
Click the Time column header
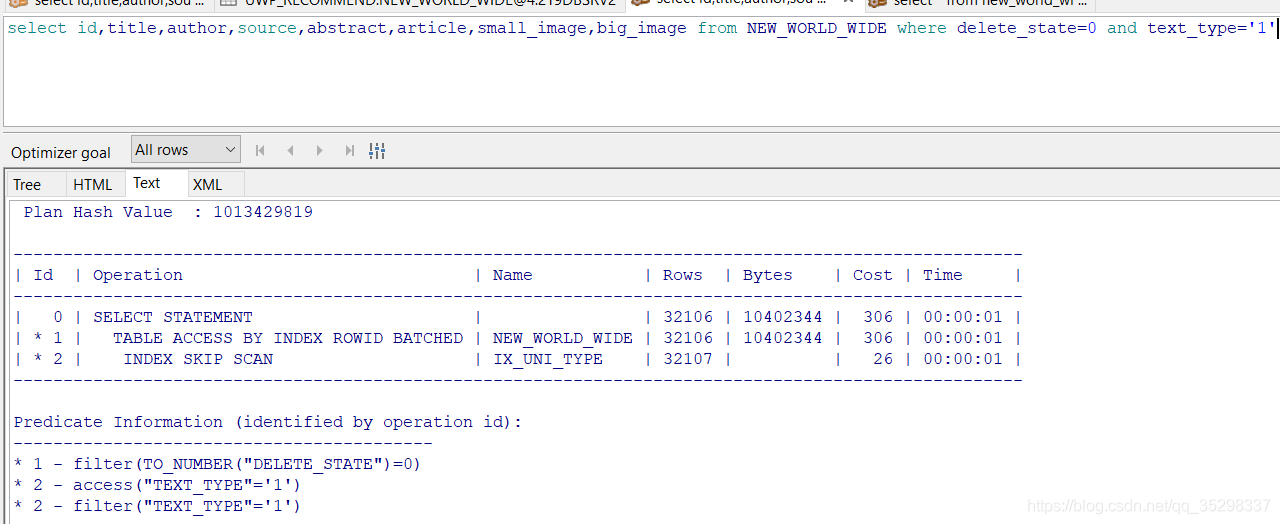(943, 275)
